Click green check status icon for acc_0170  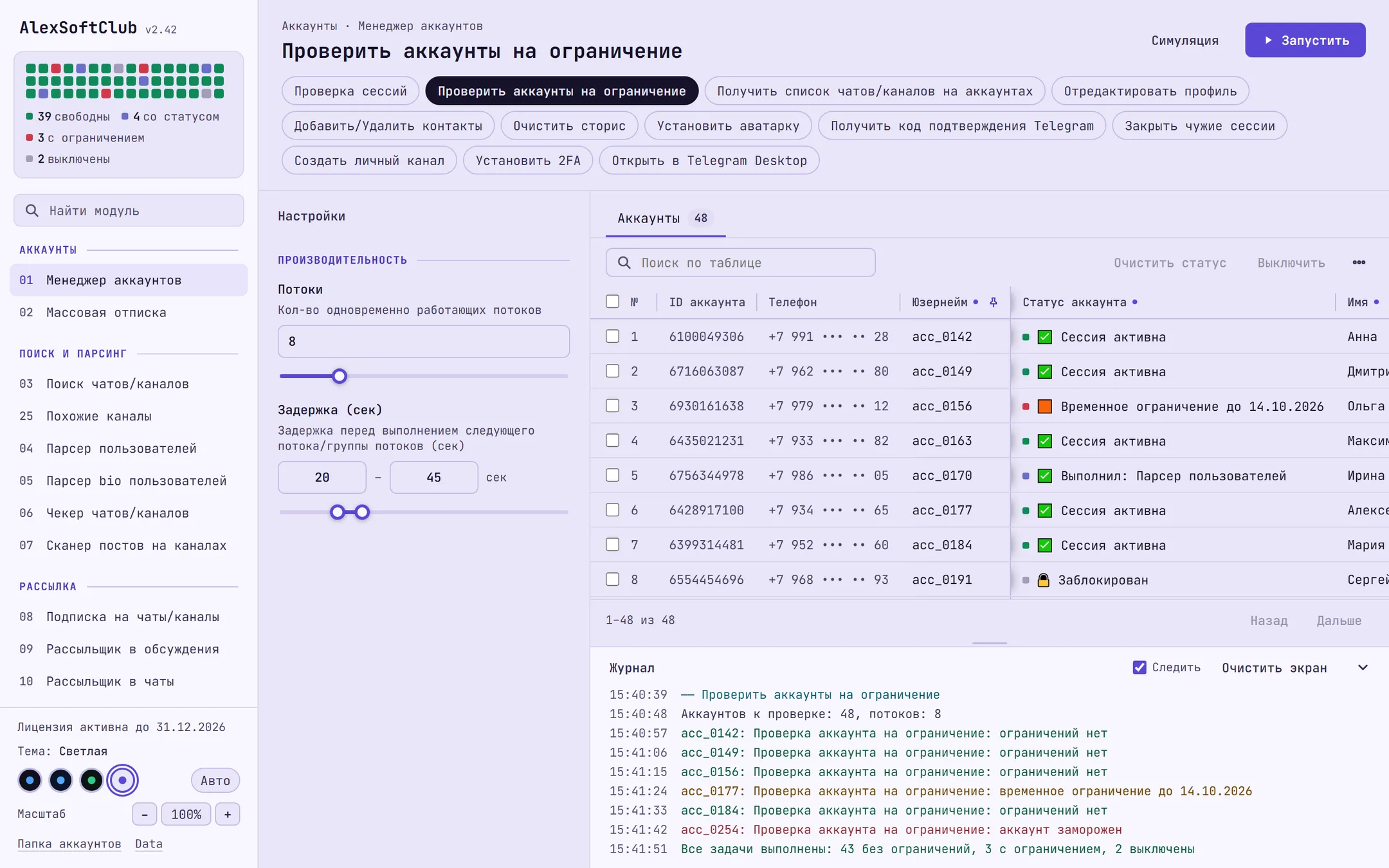(1045, 476)
